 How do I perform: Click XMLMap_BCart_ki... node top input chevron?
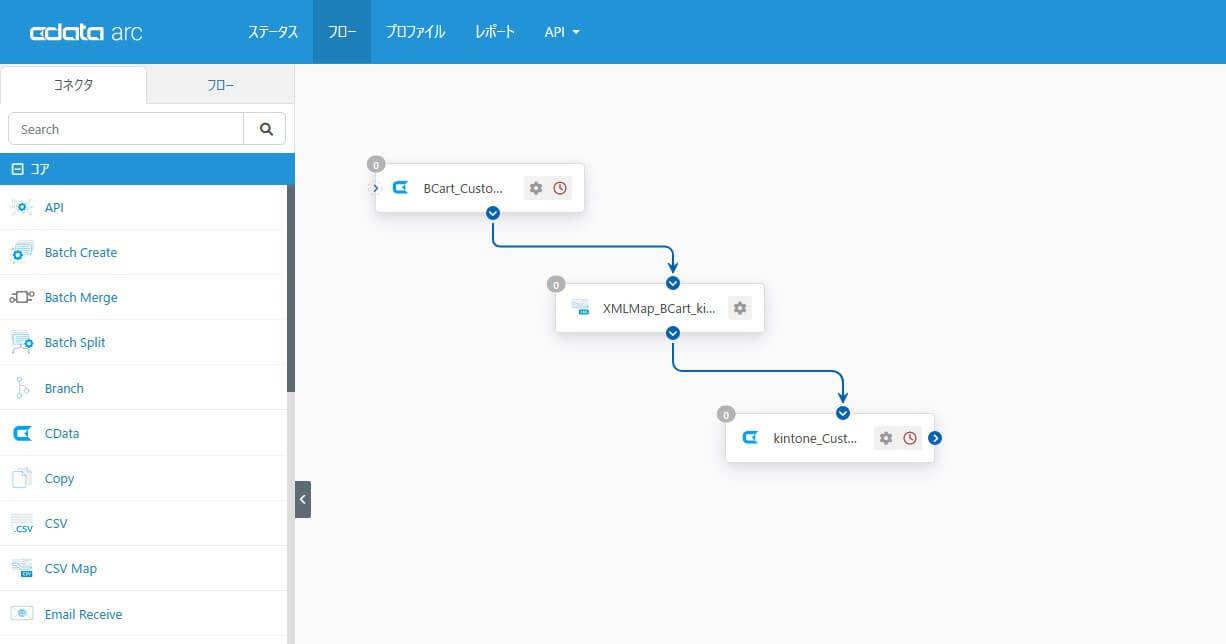(673, 283)
